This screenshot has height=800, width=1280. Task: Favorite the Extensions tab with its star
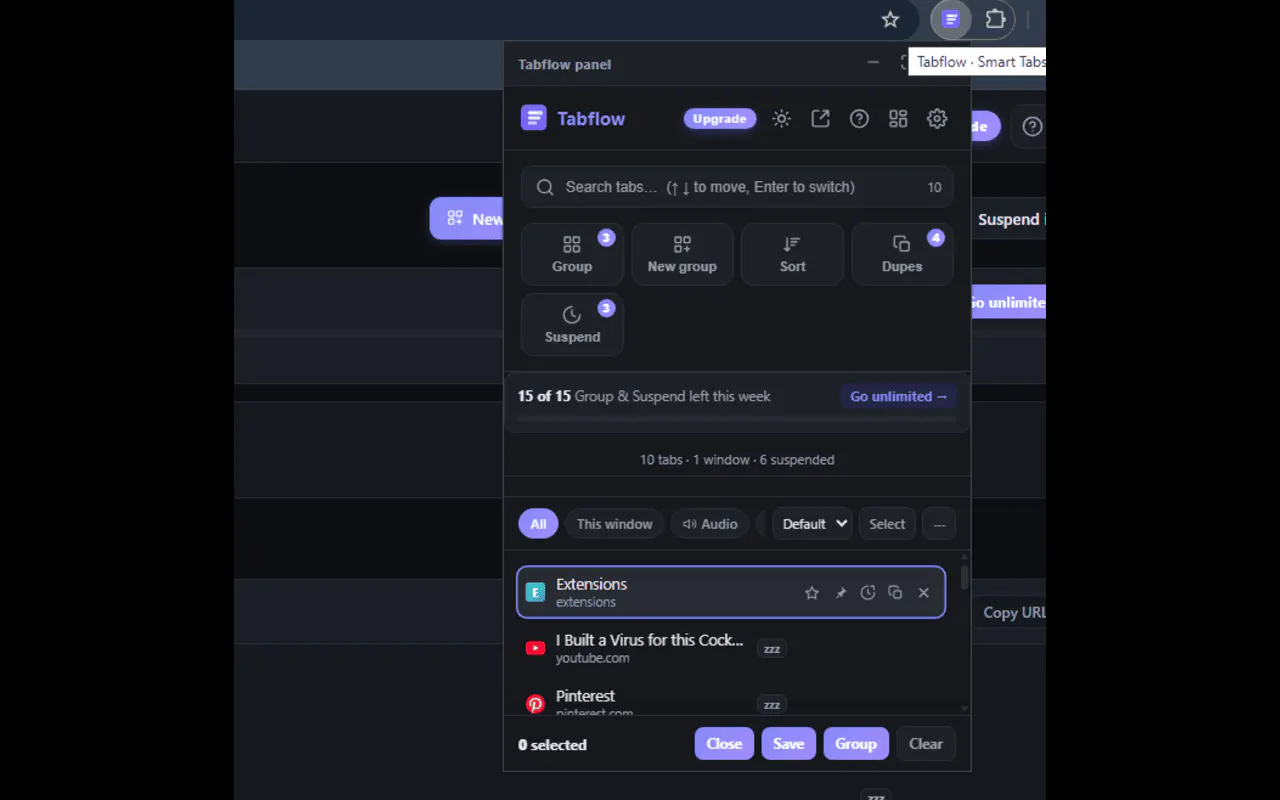pyautogui.click(x=812, y=593)
